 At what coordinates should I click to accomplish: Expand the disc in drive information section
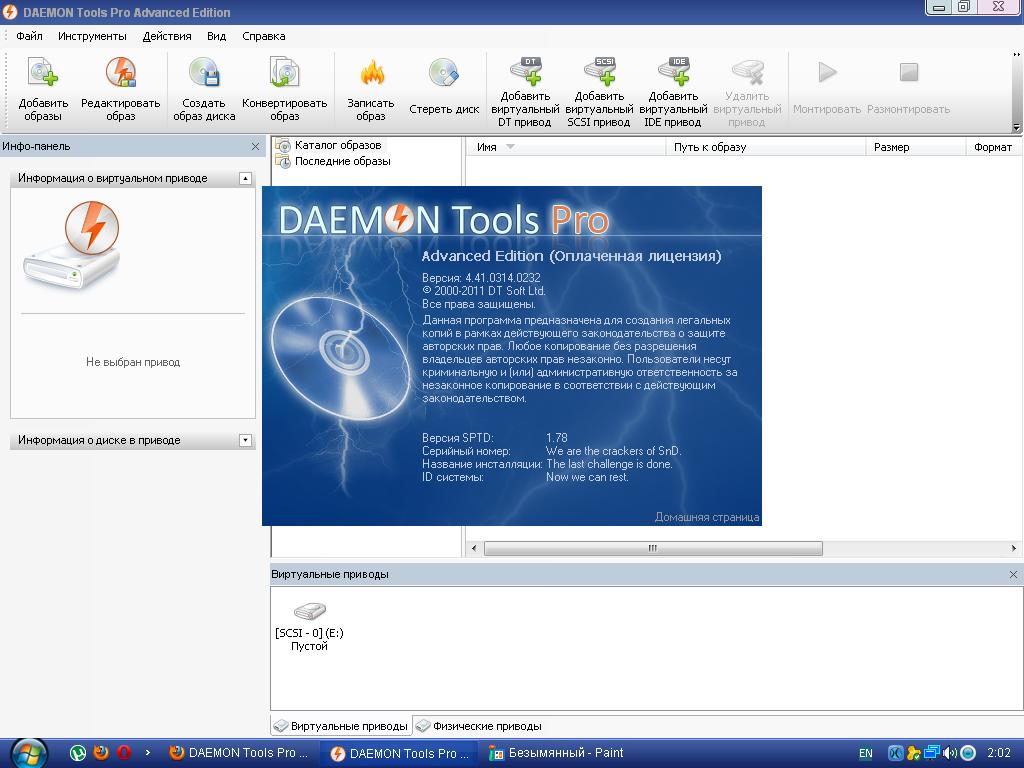(x=245, y=440)
